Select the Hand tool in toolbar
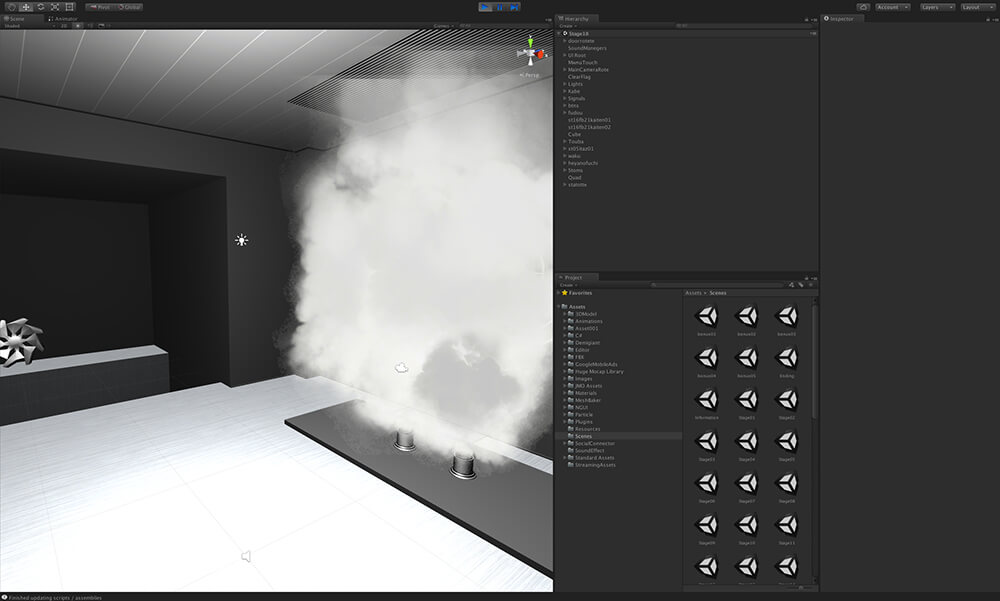 coord(11,7)
